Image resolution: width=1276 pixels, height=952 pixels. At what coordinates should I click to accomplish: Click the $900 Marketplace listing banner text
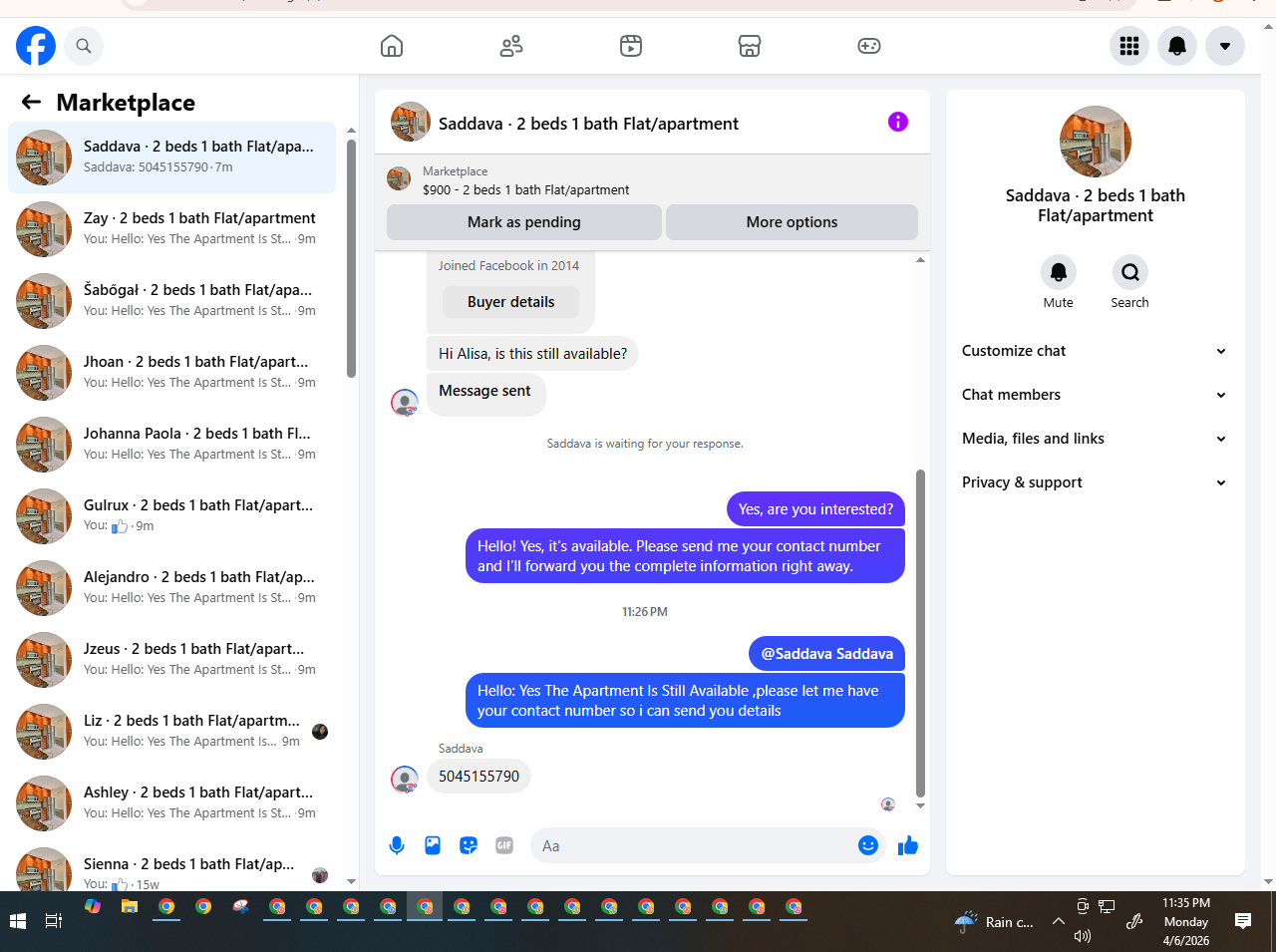(525, 189)
